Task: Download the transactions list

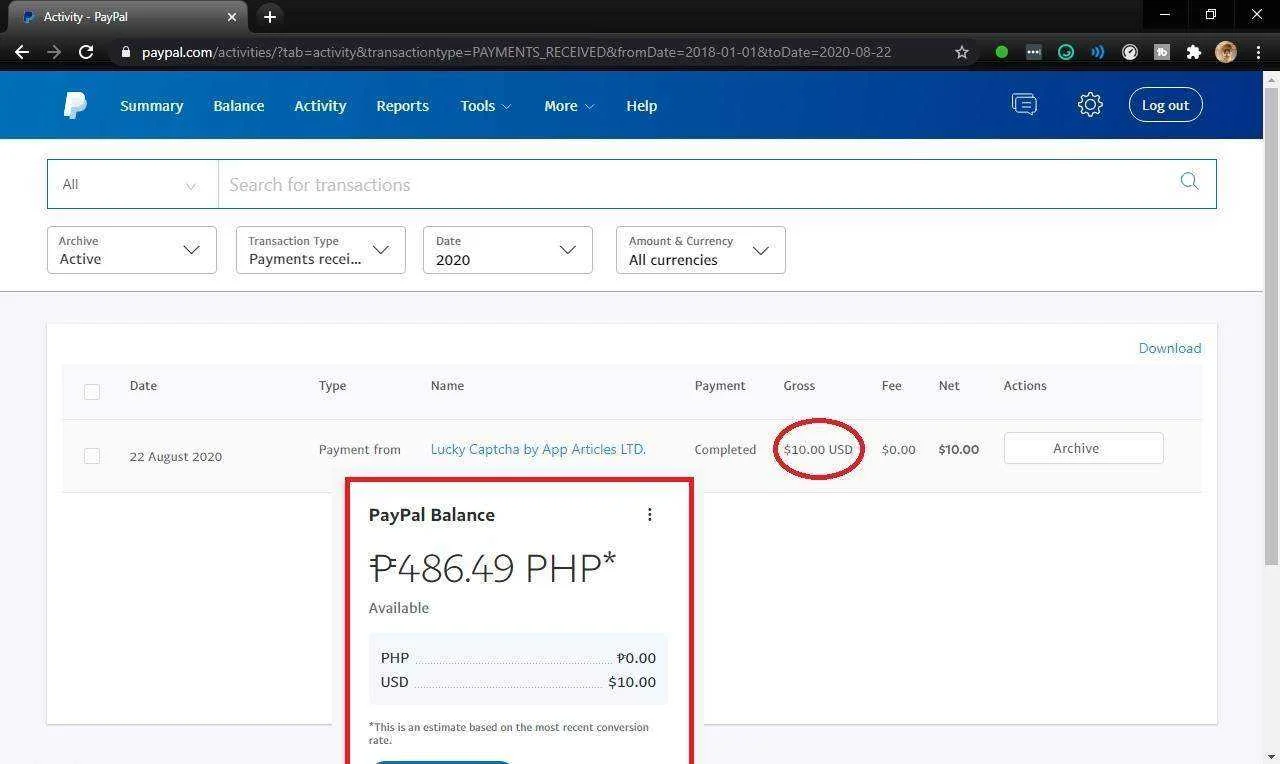Action: [1170, 348]
